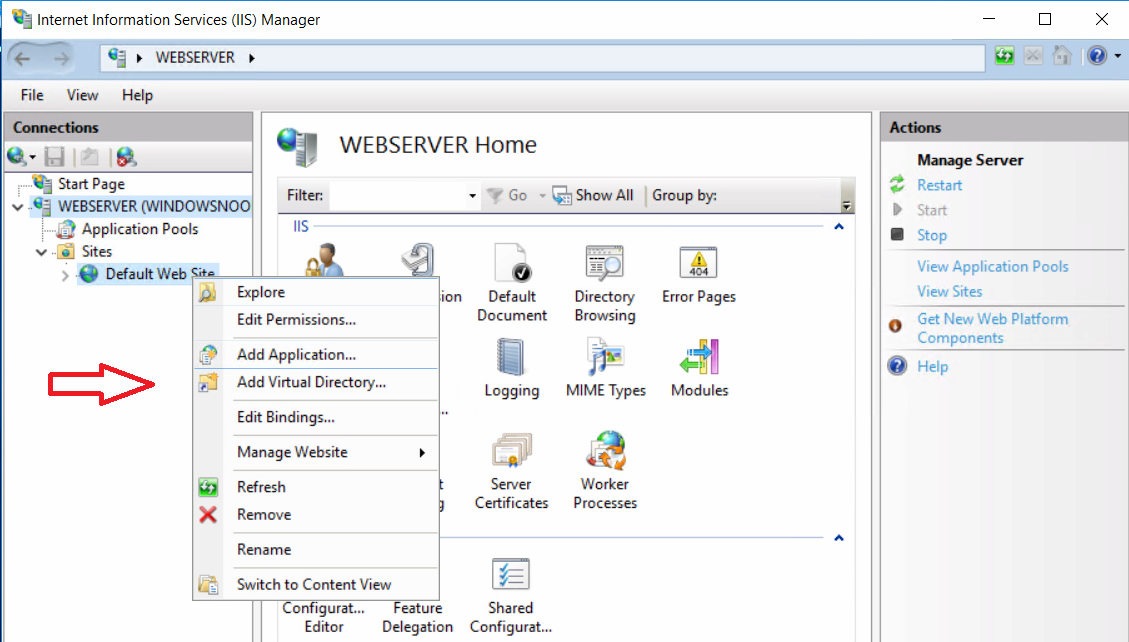Screen dimensions: 1129x642
Task: Click the Up folder icon in Connections toolbar
Action: tap(89, 156)
